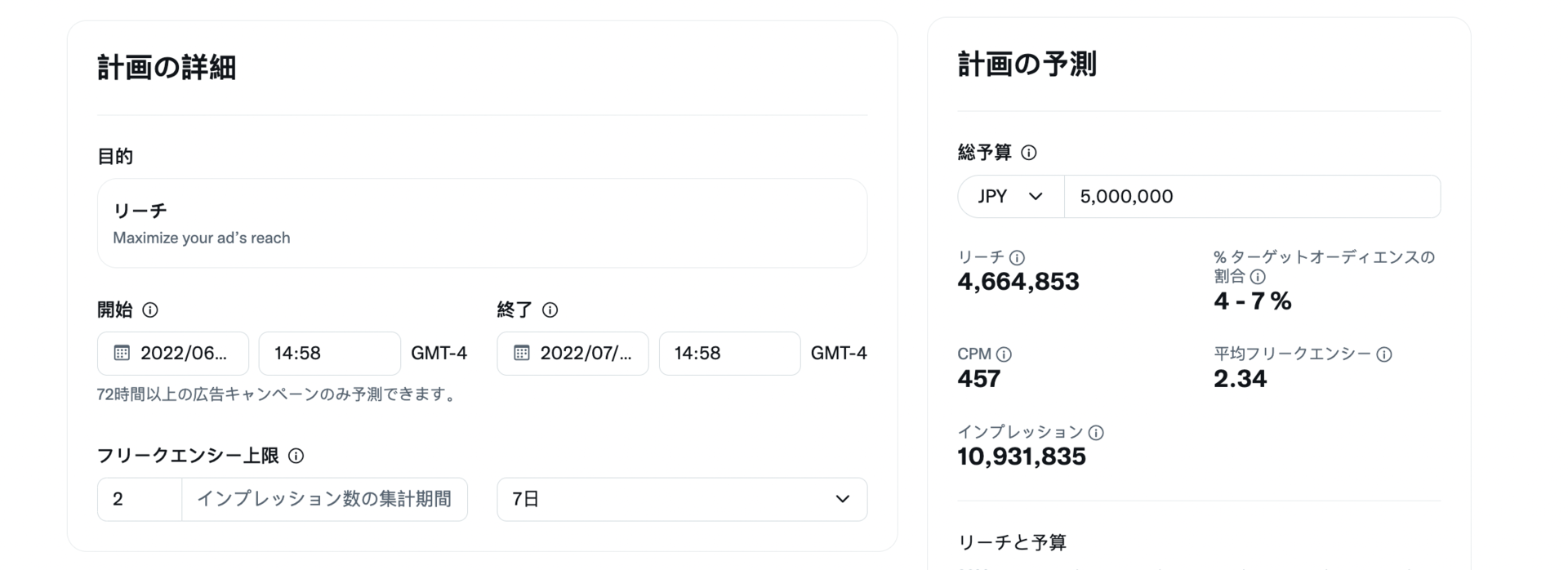Select the リーチ objective box
Image resolution: width=1568 pixels, height=570 pixels.
tap(482, 223)
